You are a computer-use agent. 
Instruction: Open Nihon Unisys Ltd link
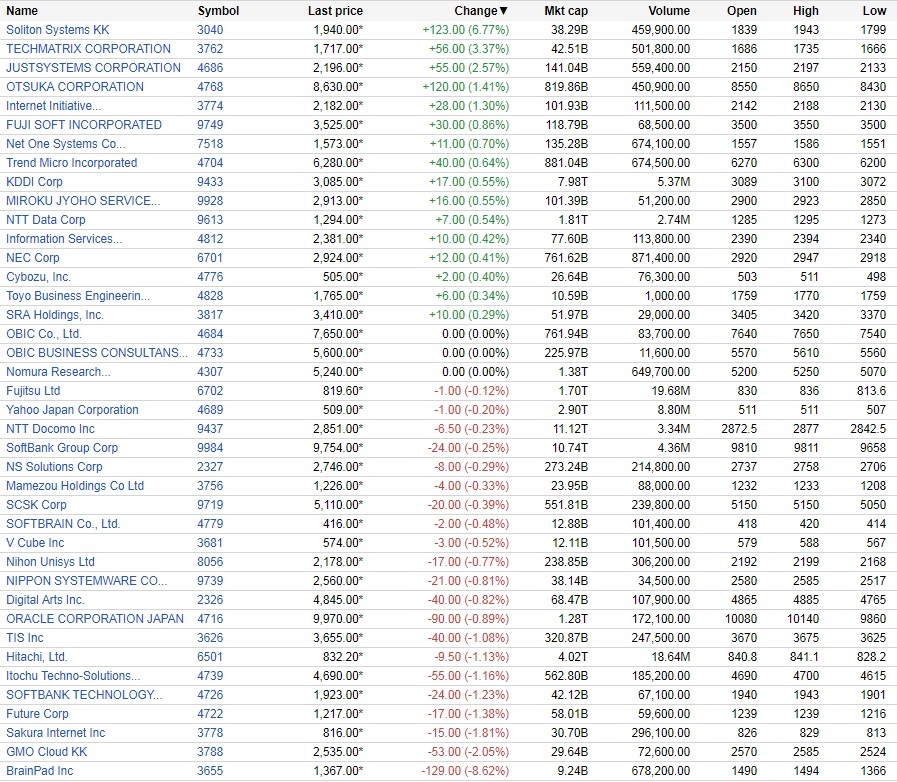tap(50, 562)
